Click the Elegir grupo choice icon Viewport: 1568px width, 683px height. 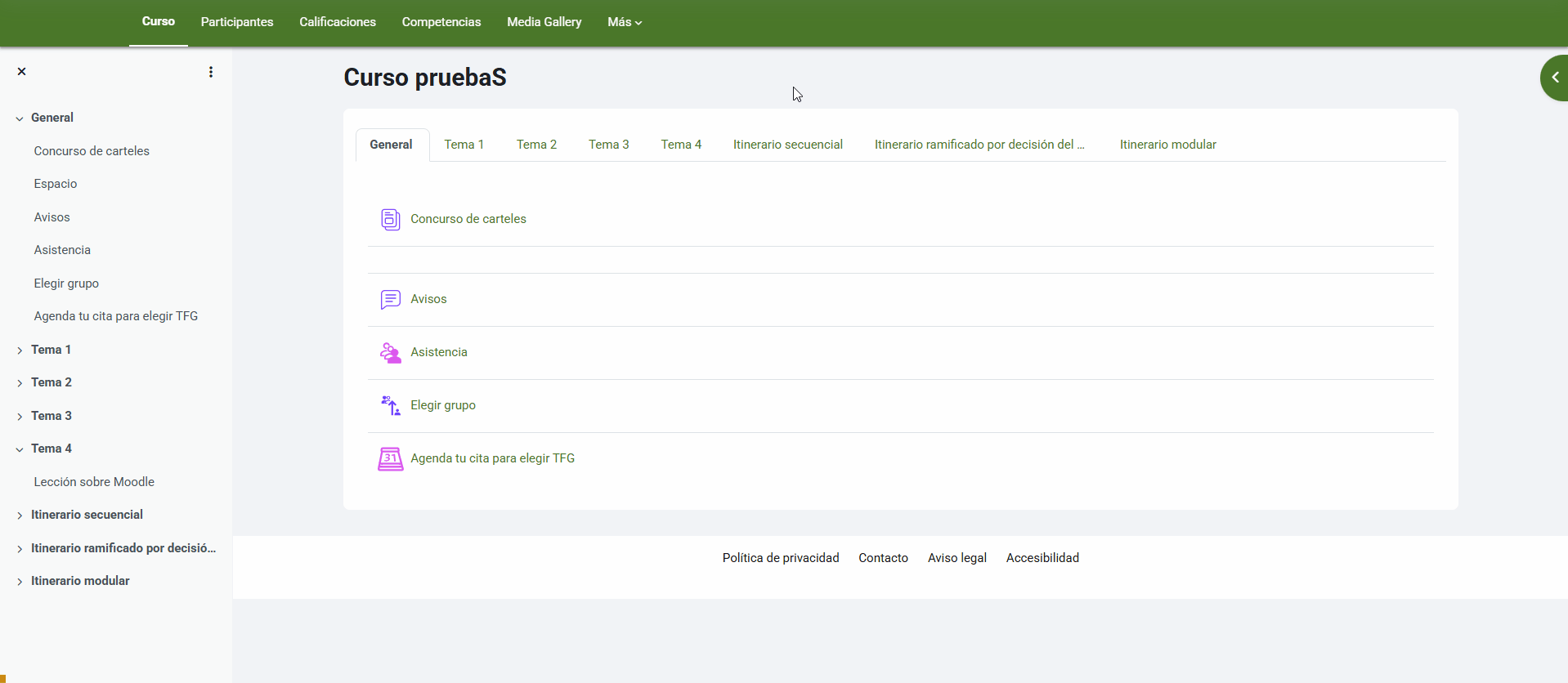pyautogui.click(x=390, y=405)
